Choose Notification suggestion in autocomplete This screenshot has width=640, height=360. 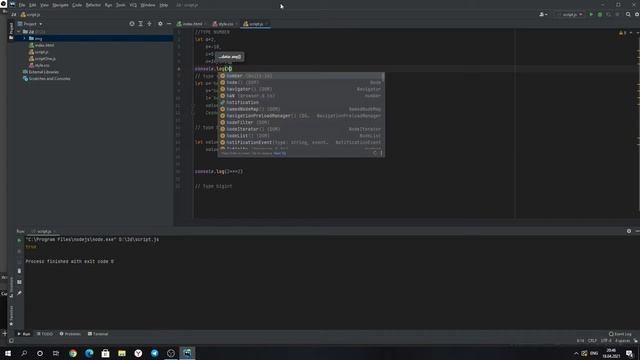[x=301, y=102]
